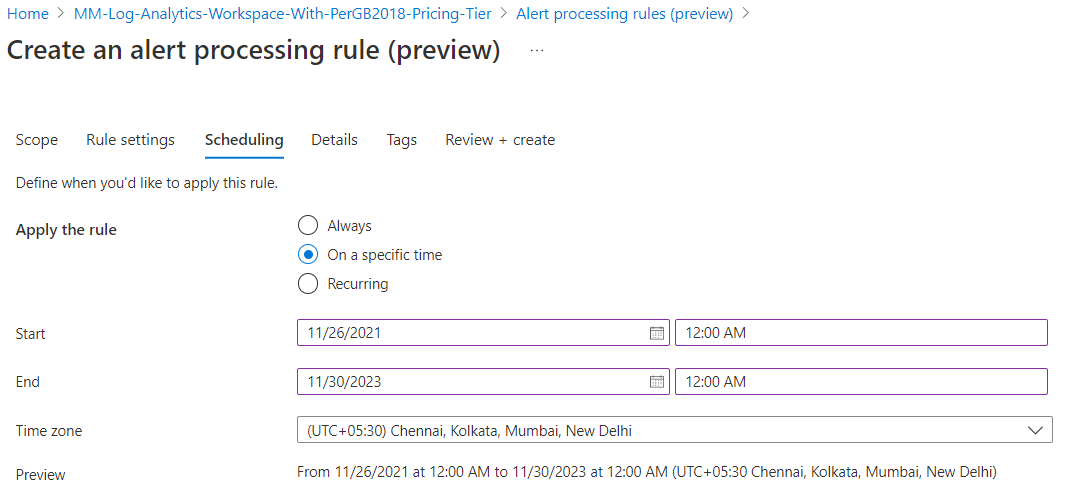
Task: Open the Details tab
Action: click(334, 140)
